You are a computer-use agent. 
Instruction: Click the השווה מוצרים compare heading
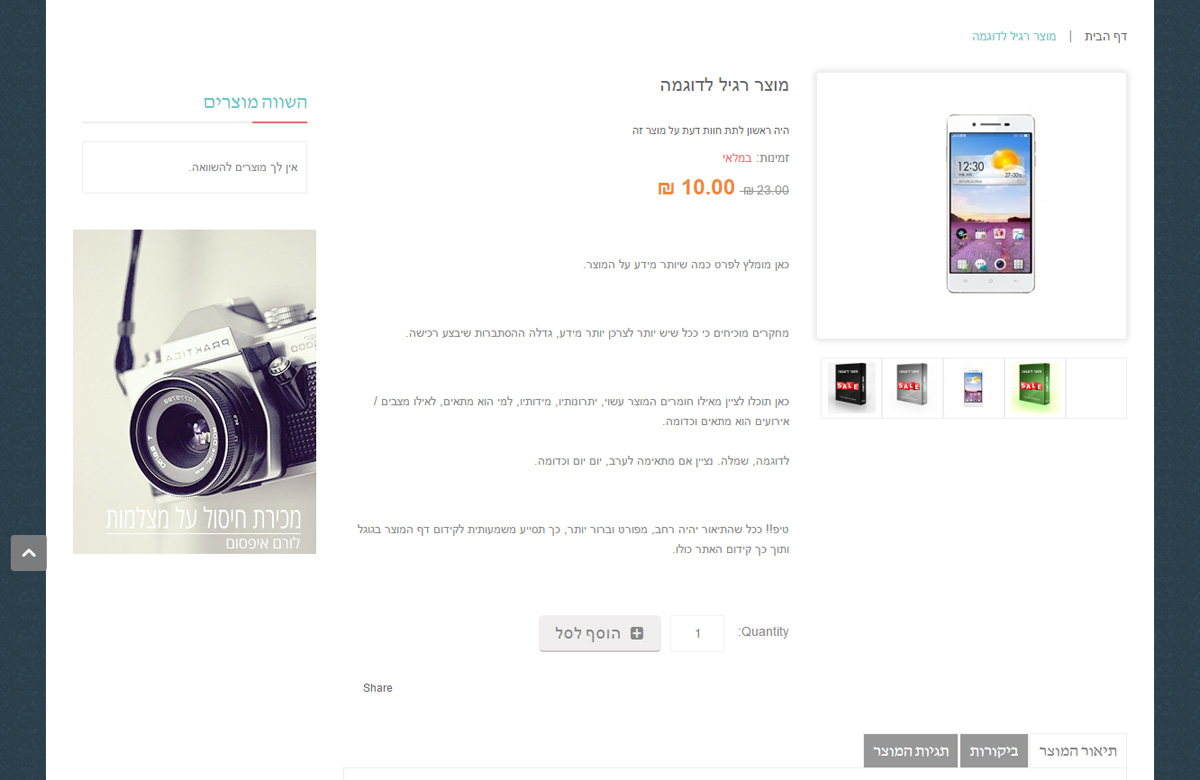[x=255, y=102]
